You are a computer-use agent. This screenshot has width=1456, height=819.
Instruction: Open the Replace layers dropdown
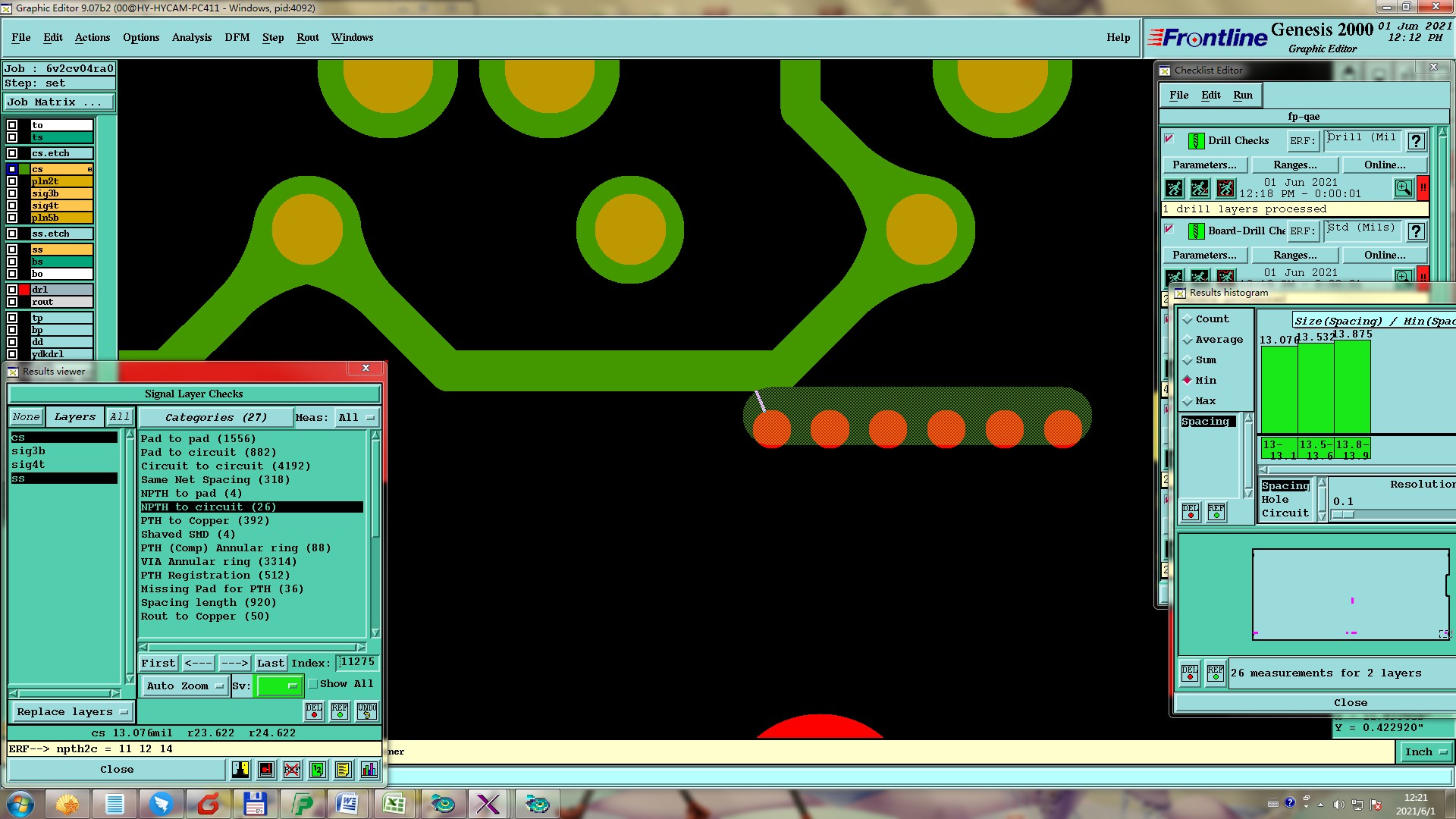click(x=71, y=712)
